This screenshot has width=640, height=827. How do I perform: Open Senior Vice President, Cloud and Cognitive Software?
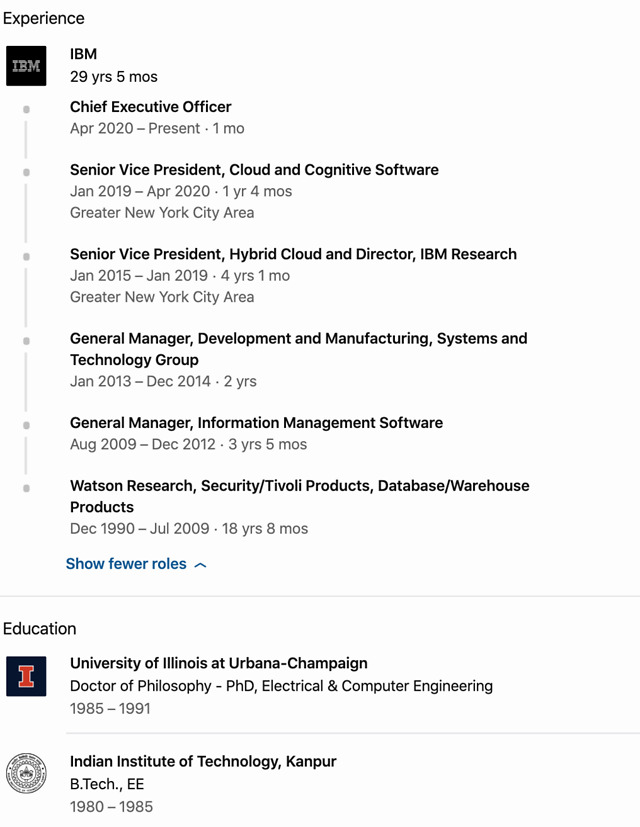(254, 170)
